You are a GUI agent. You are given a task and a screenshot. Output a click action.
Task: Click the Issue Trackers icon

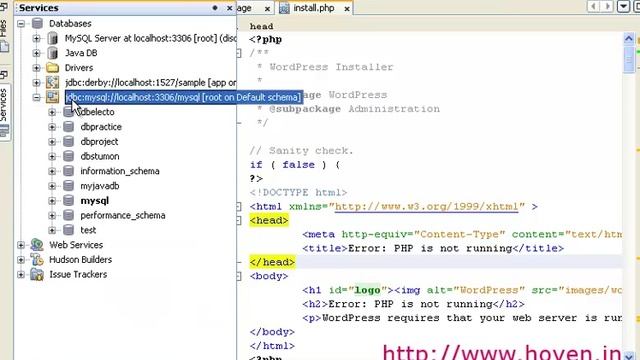point(37,274)
